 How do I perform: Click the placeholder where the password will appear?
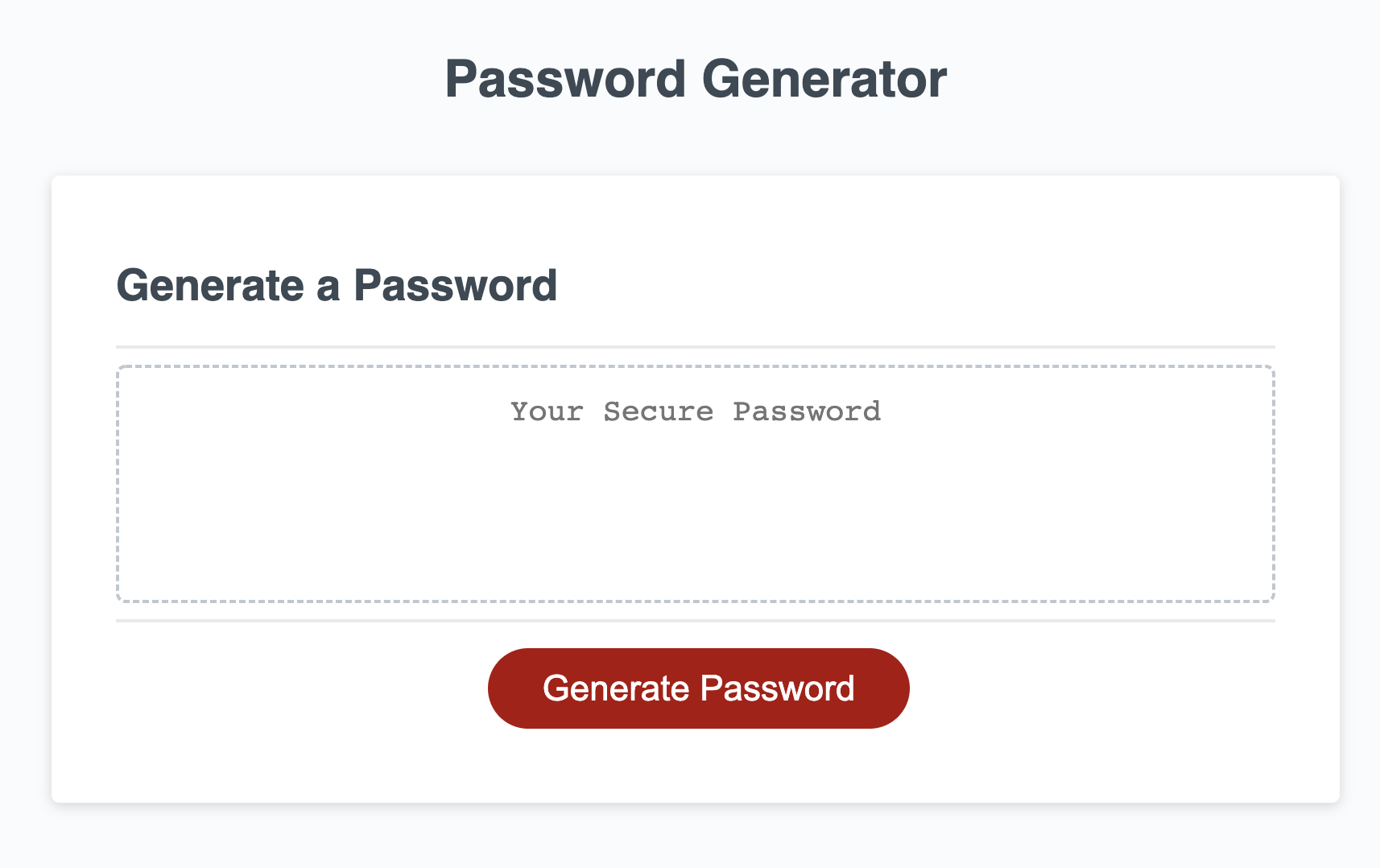[695, 411]
